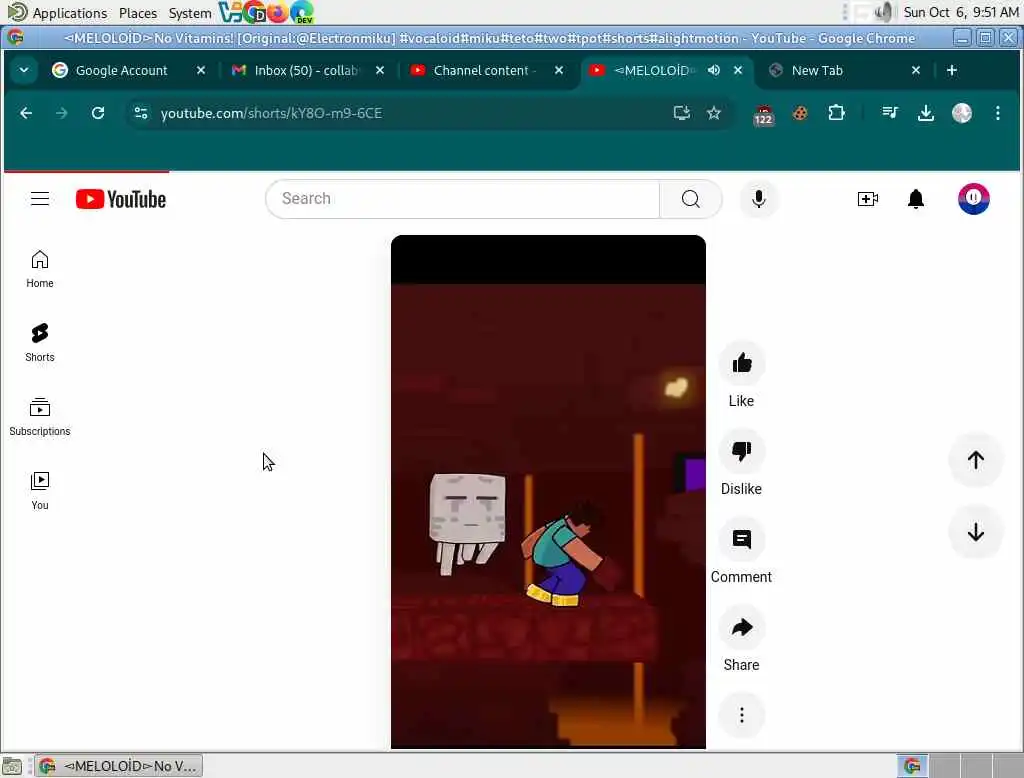Open the Places menu
The width and height of the screenshot is (1024, 778).
(x=138, y=12)
